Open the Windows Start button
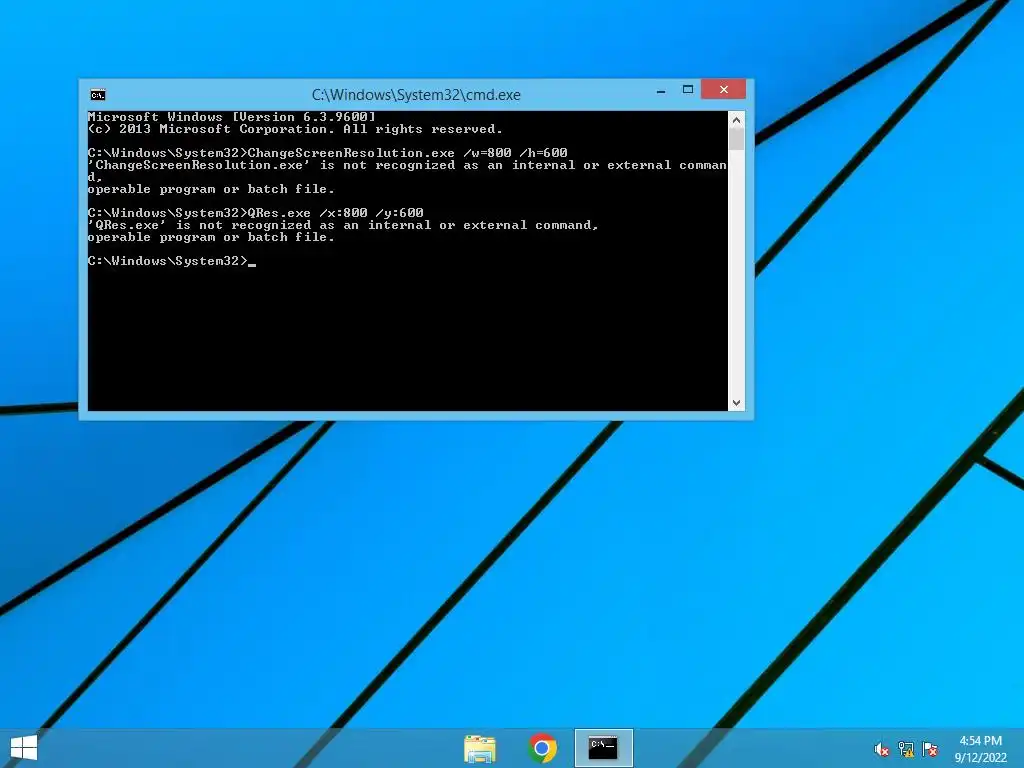Screen dimensions: 1024x768 [24, 748]
